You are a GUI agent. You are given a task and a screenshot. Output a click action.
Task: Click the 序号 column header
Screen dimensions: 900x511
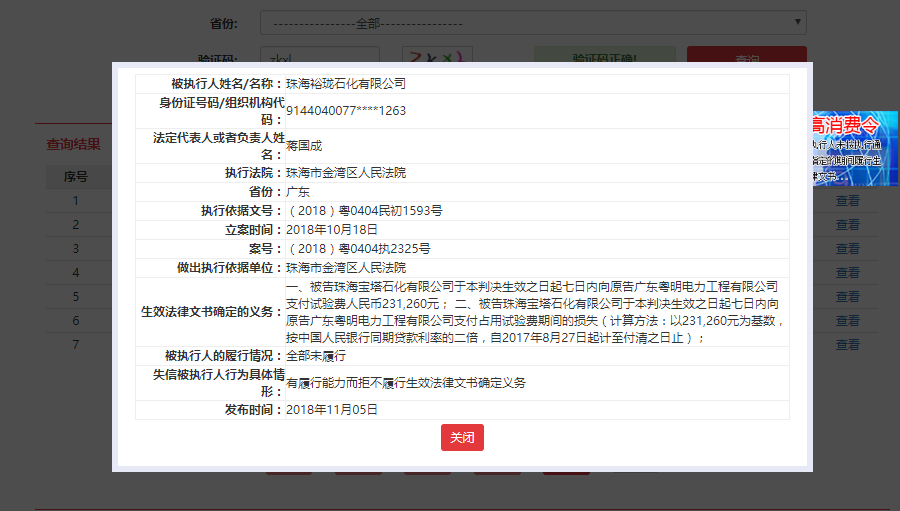click(x=75, y=177)
